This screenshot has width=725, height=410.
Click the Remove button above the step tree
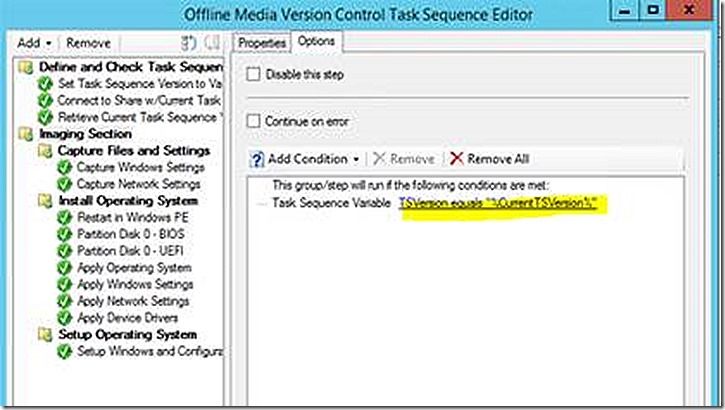coord(88,43)
